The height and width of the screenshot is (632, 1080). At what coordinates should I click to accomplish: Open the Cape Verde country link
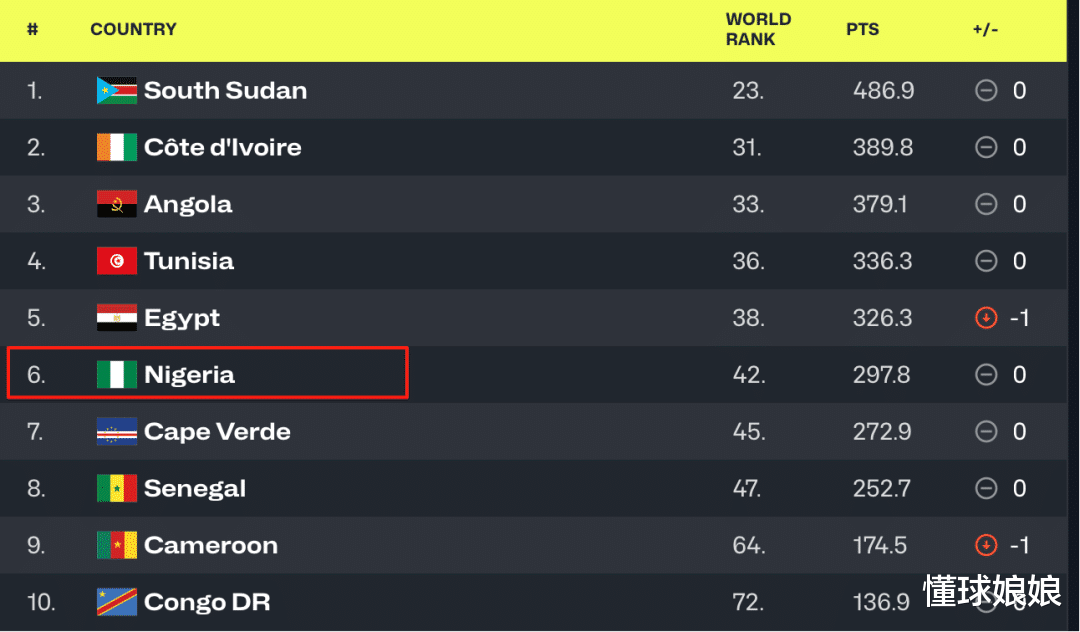(217, 432)
